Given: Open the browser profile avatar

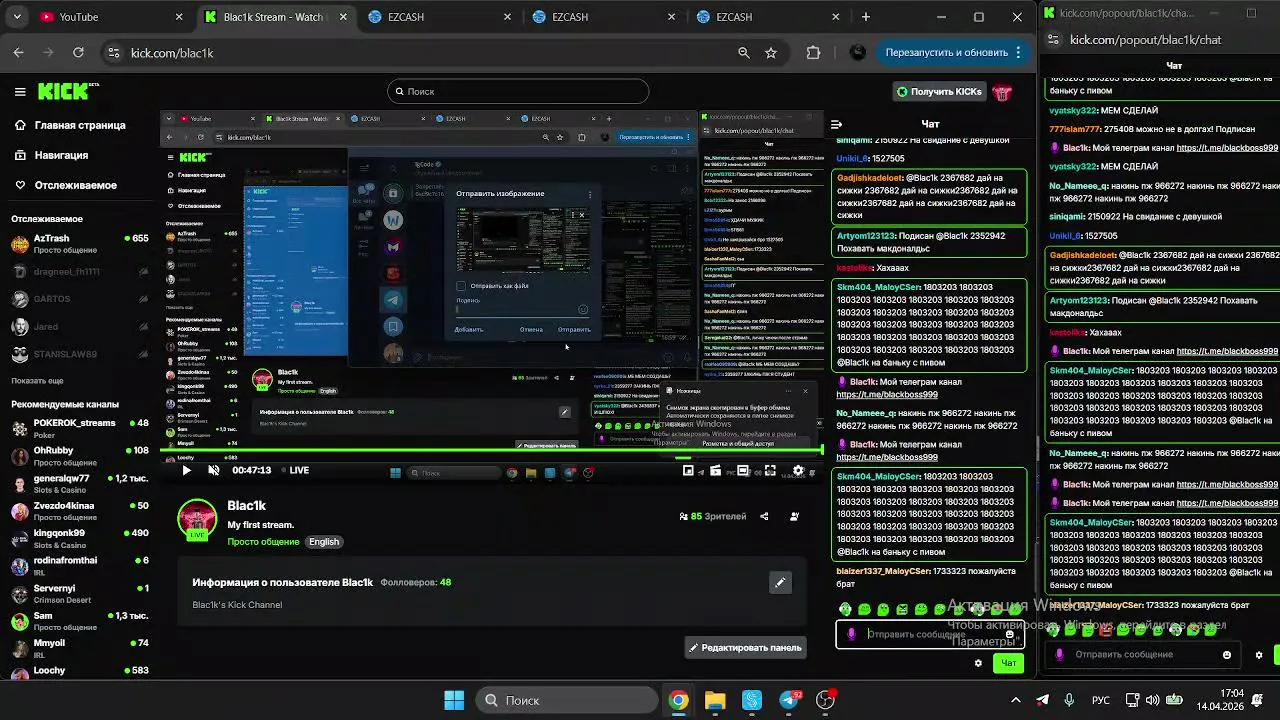Looking at the screenshot, I should click(857, 53).
